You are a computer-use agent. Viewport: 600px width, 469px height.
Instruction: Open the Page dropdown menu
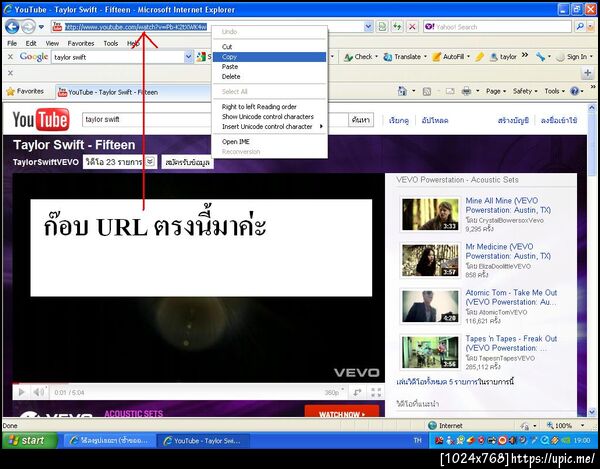tap(496, 91)
